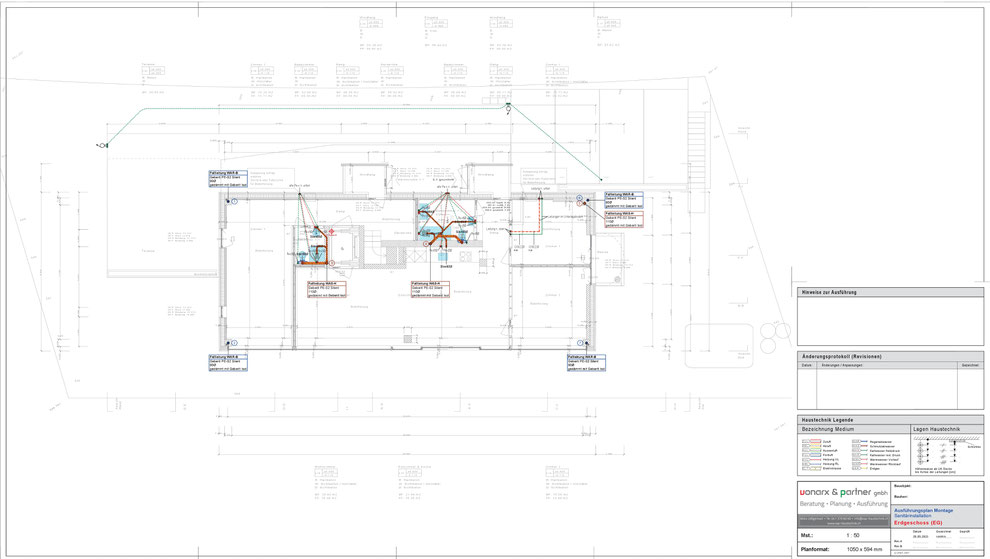Select the red Fallleitung label below the central kitchen

pos(431,289)
